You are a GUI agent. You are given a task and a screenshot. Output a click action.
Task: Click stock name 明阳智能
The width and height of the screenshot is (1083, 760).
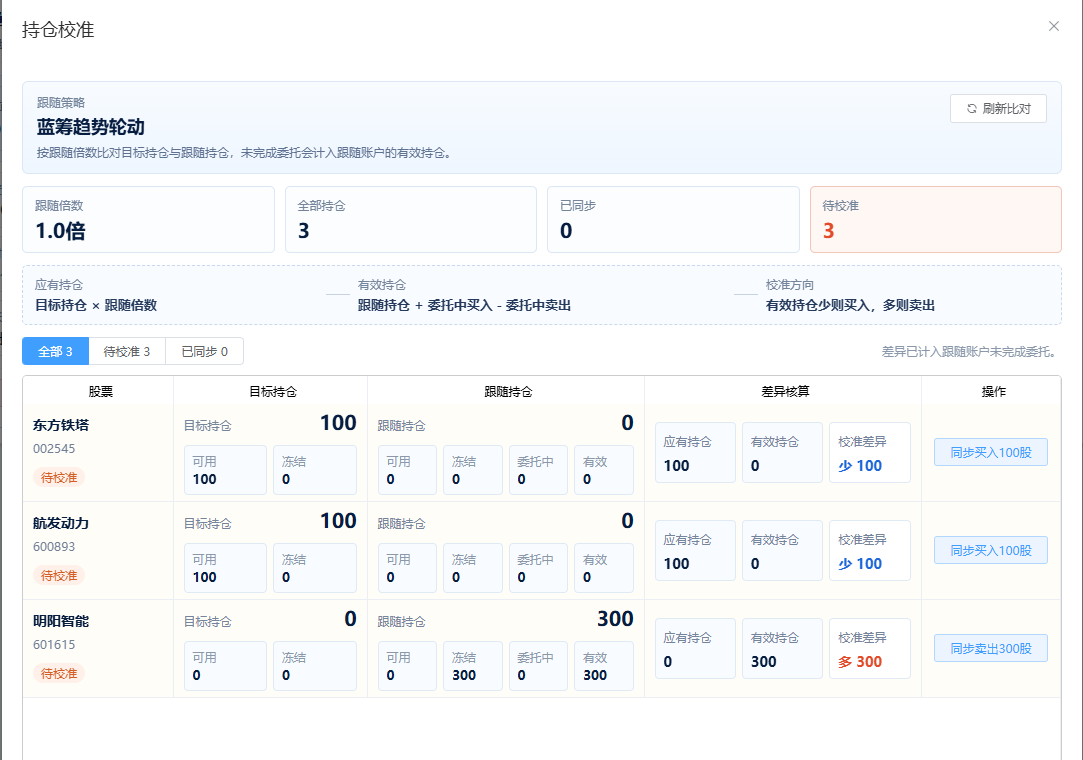tap(61, 621)
